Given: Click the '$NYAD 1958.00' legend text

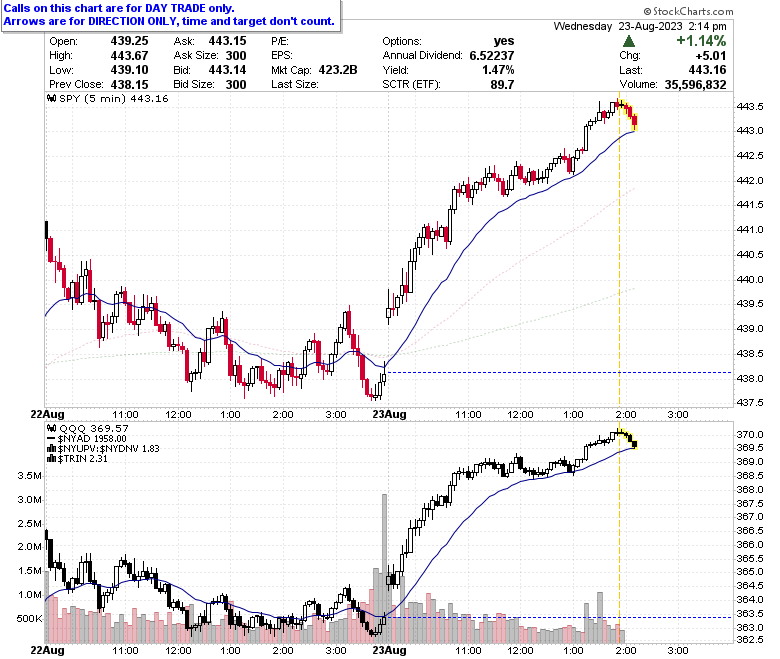Looking at the screenshot, I should pos(92,439).
